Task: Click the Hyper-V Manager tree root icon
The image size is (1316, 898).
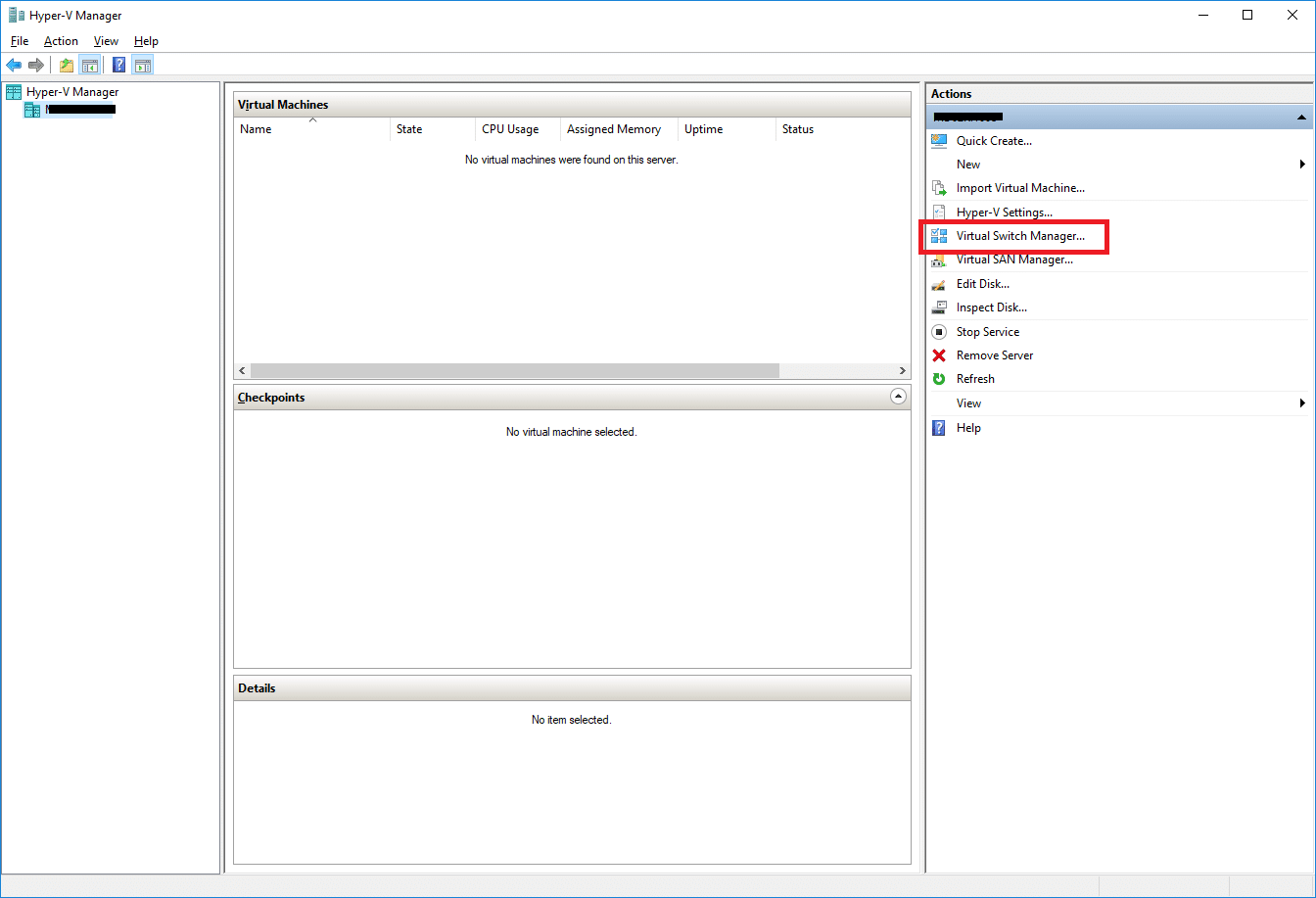Action: click(x=14, y=92)
